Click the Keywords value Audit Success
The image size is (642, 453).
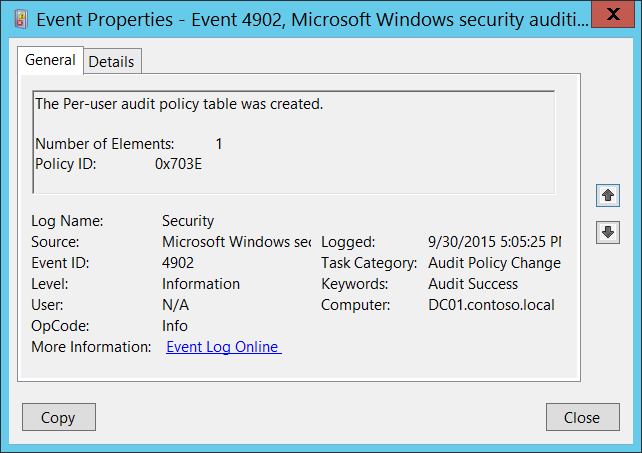click(x=473, y=284)
